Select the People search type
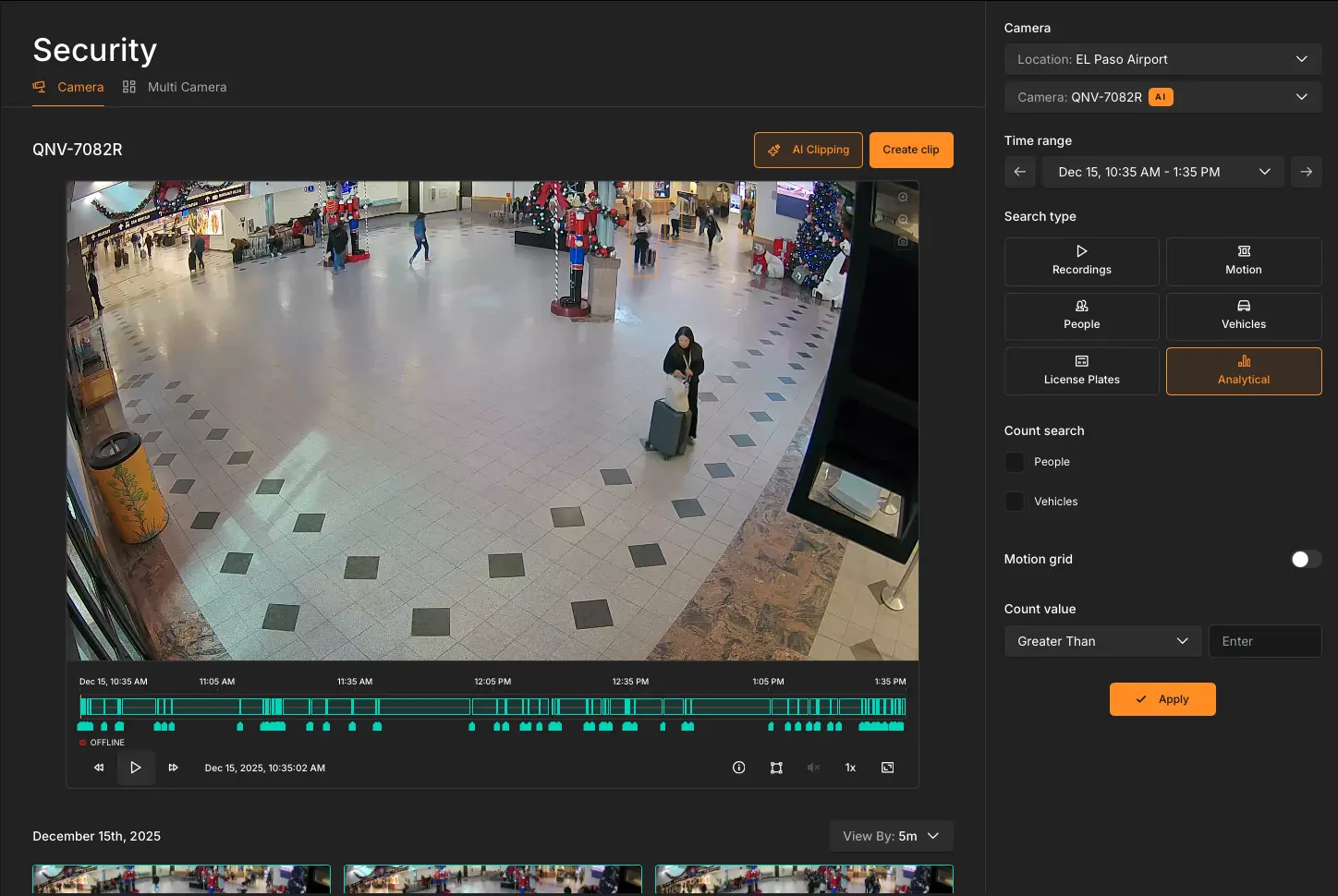This screenshot has height=896, width=1338. click(1080, 316)
